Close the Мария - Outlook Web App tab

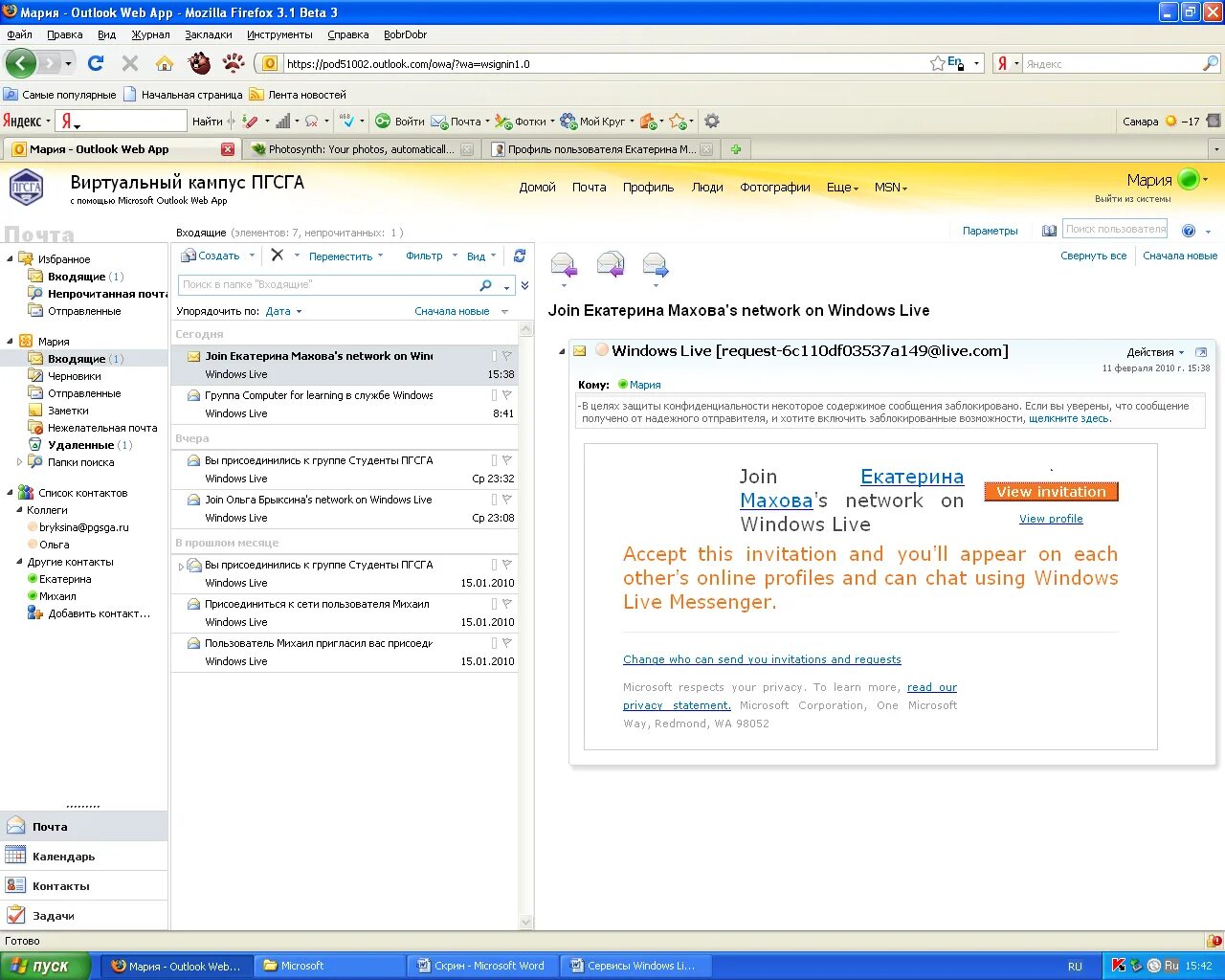[x=228, y=149]
